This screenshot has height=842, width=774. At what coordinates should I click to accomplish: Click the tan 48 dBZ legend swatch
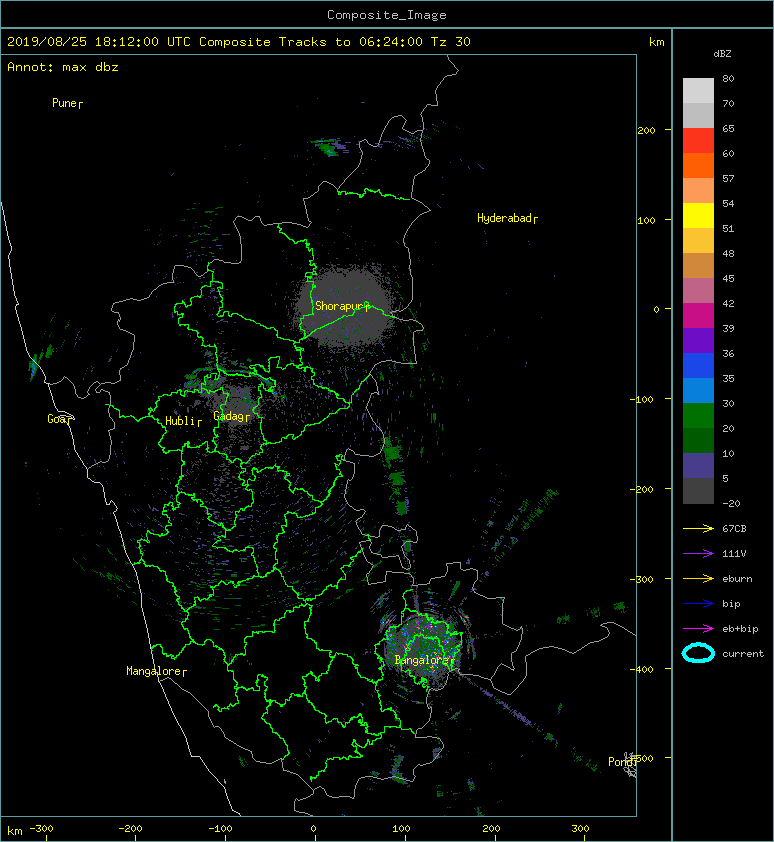tap(698, 265)
